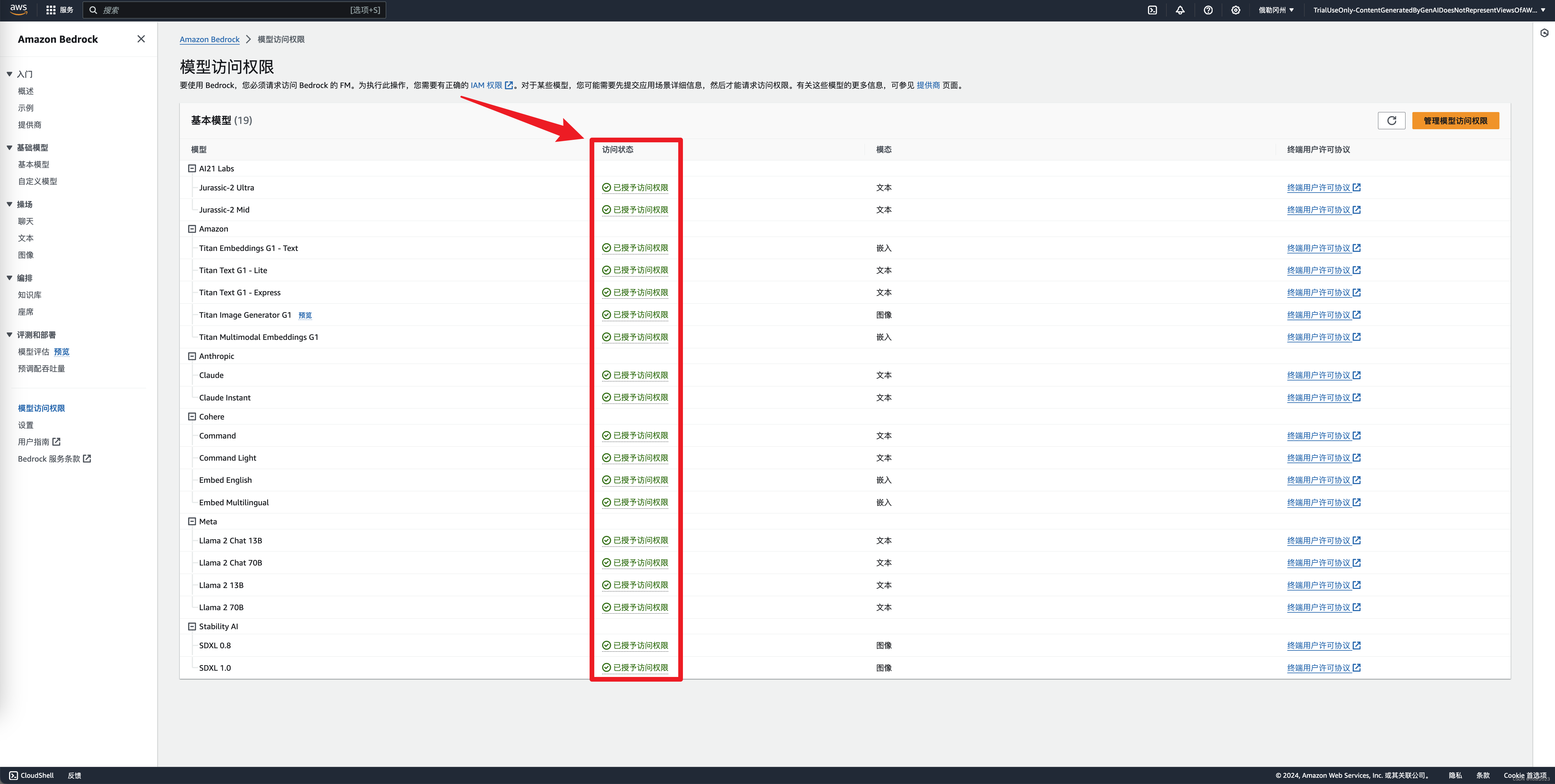Open the account name dropdown

click(x=1429, y=10)
